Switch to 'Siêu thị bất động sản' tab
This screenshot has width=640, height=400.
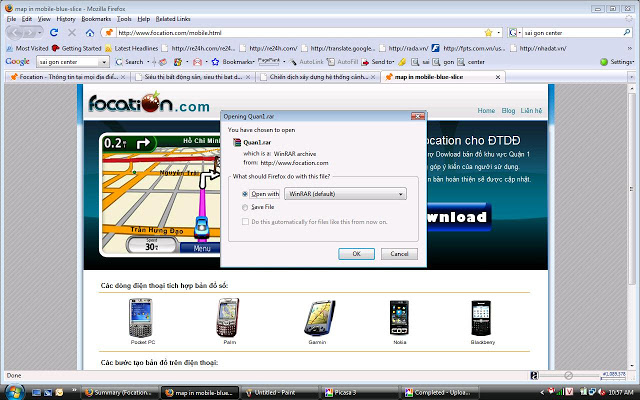(192, 77)
